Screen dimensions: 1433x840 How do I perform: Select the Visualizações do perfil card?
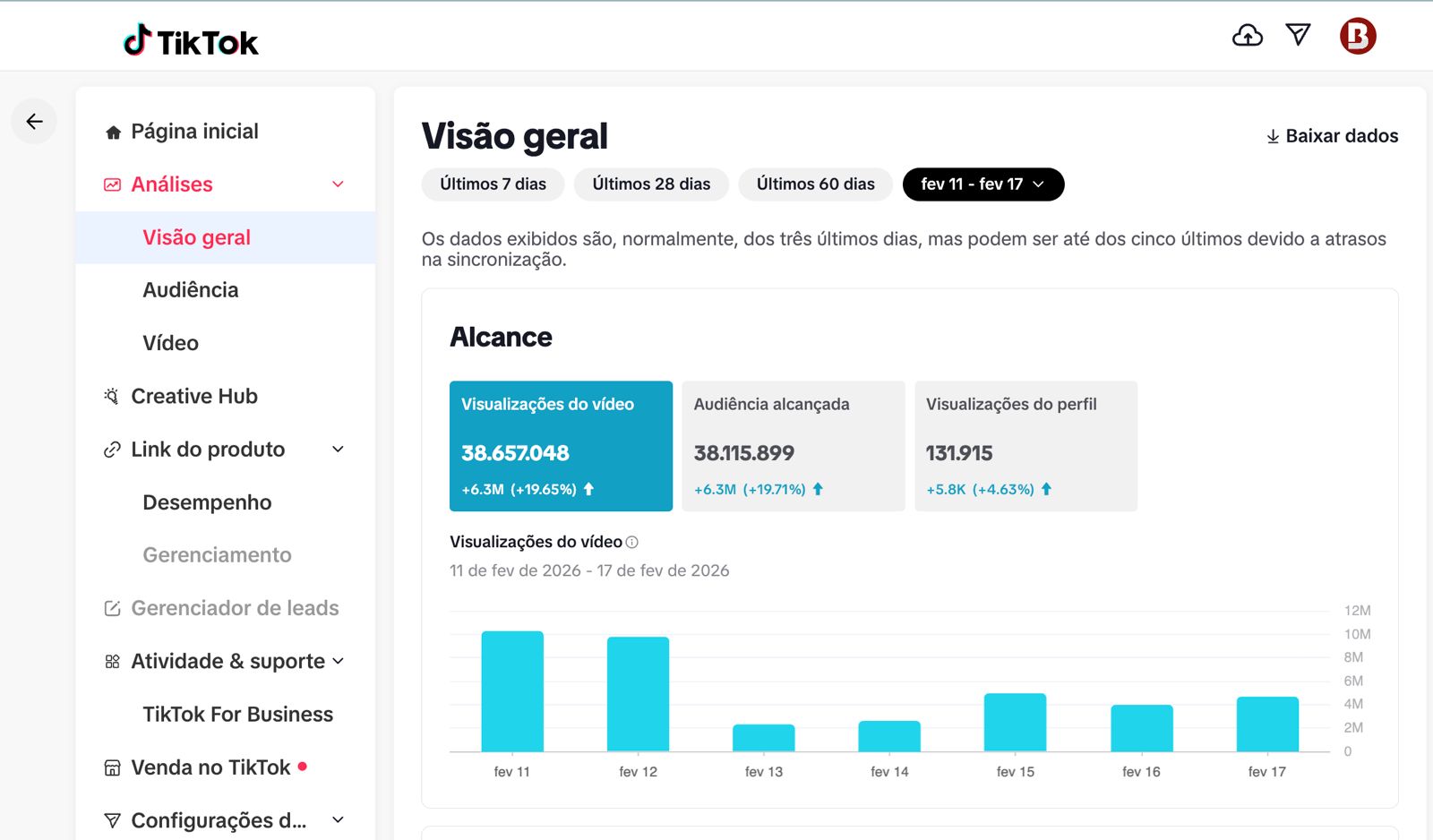coord(1025,446)
